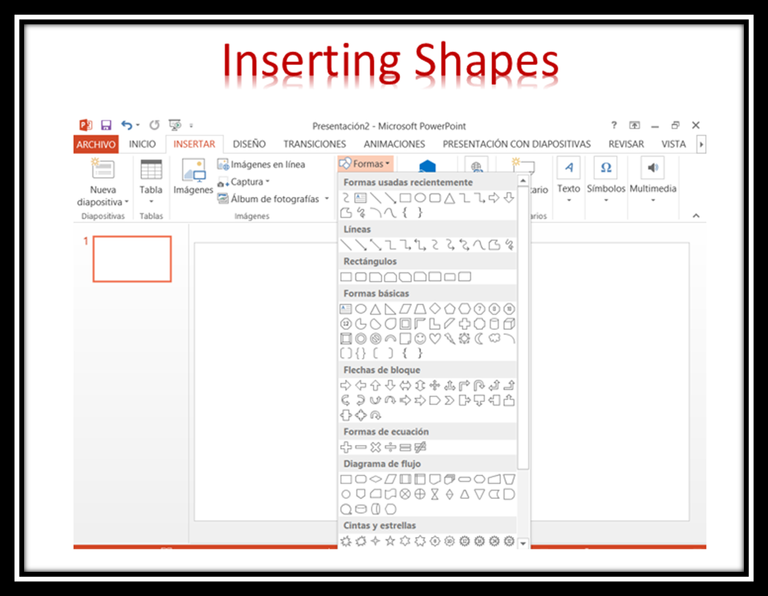
Task: Choose the donut ring shape
Action: point(360,338)
